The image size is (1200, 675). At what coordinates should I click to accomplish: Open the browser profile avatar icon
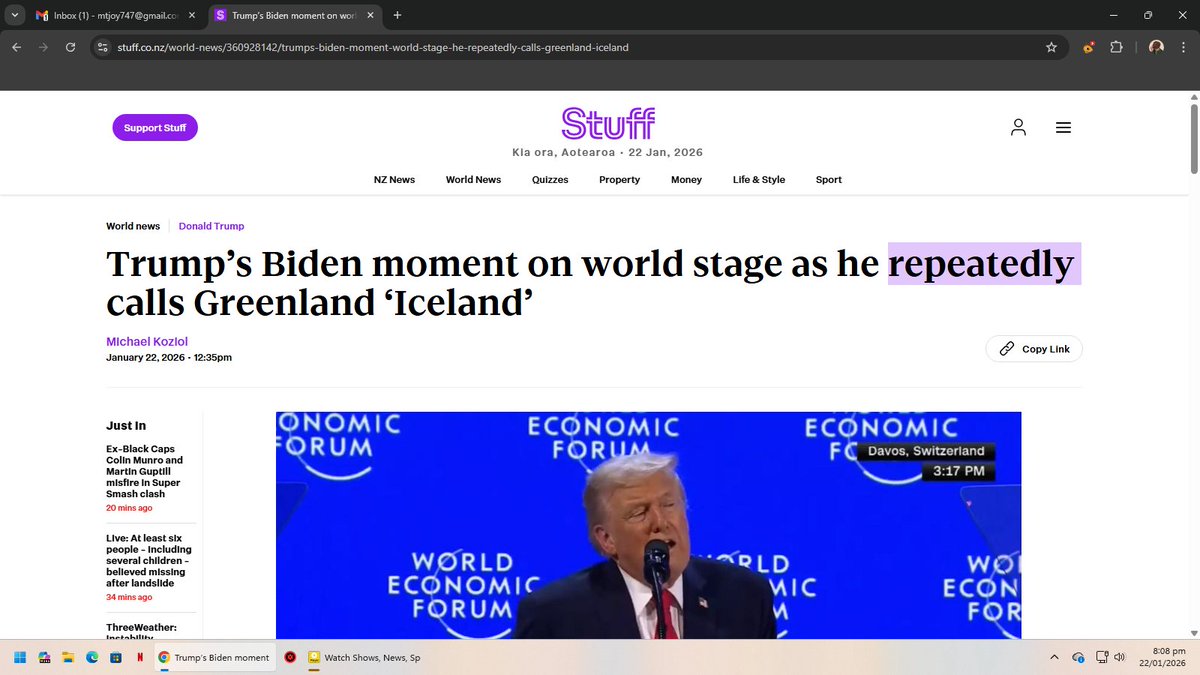click(1157, 46)
